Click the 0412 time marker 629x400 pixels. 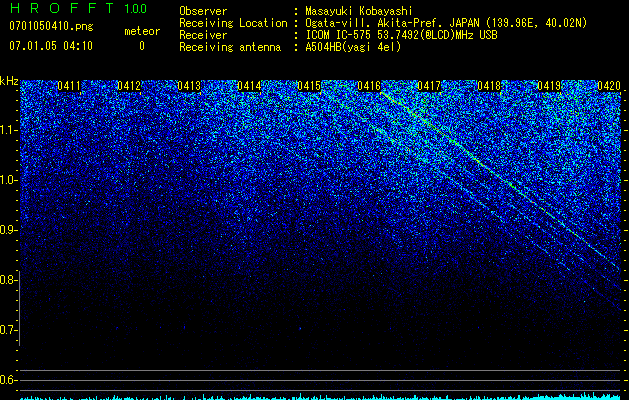(x=129, y=86)
